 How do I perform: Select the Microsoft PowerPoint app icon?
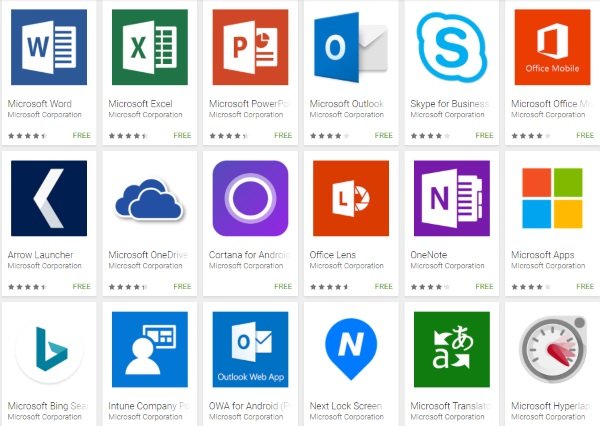(x=250, y=47)
